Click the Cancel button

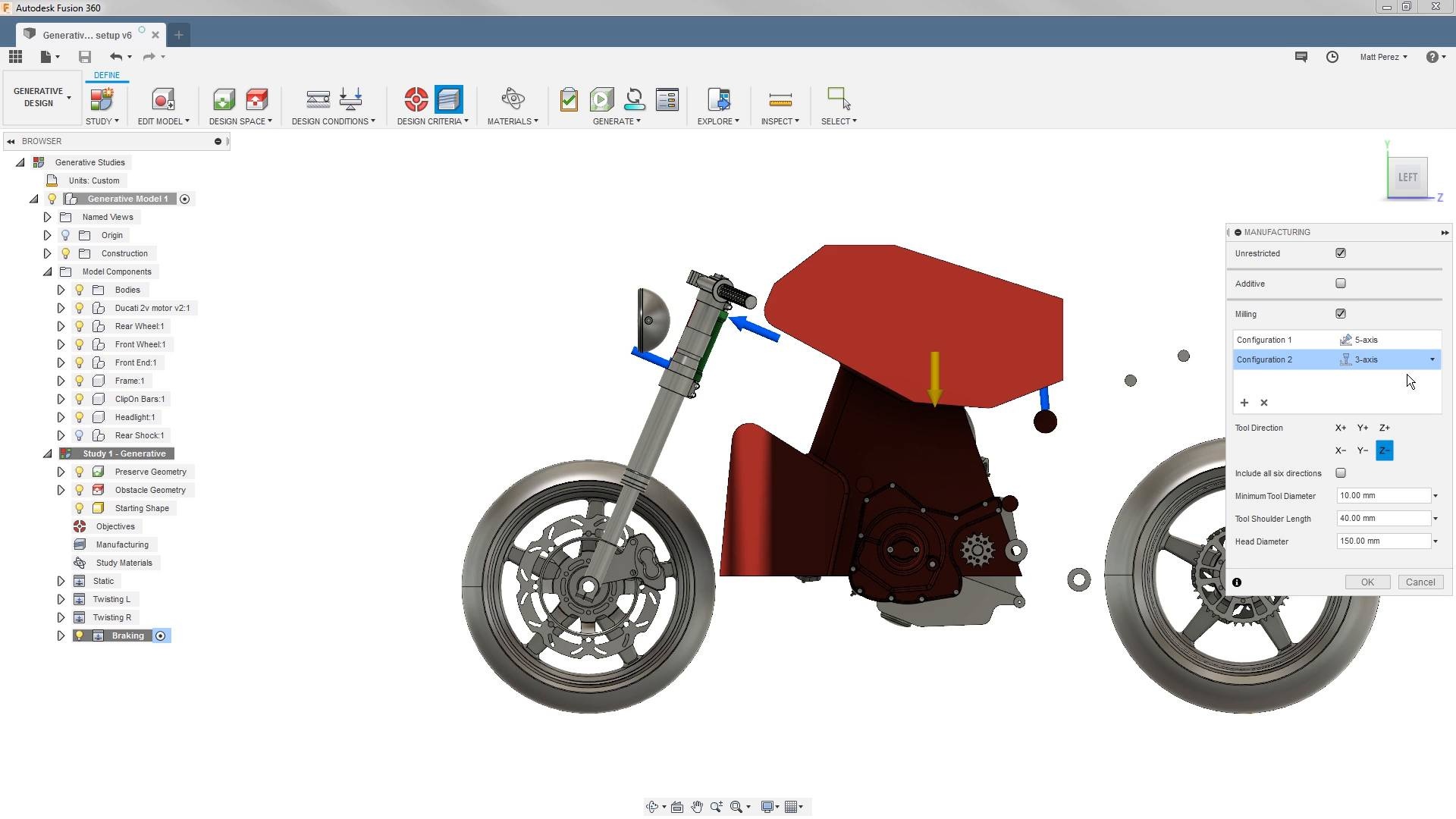point(1420,582)
